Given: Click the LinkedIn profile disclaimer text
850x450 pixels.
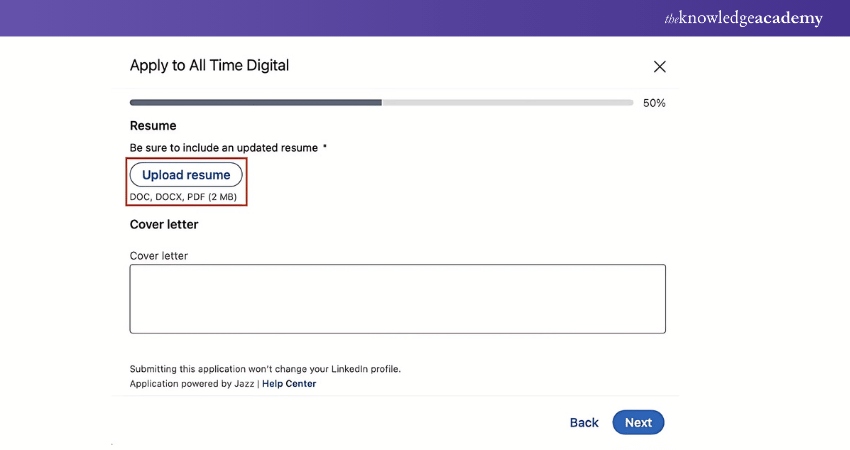Looking at the screenshot, I should pyautogui.click(x=265, y=369).
